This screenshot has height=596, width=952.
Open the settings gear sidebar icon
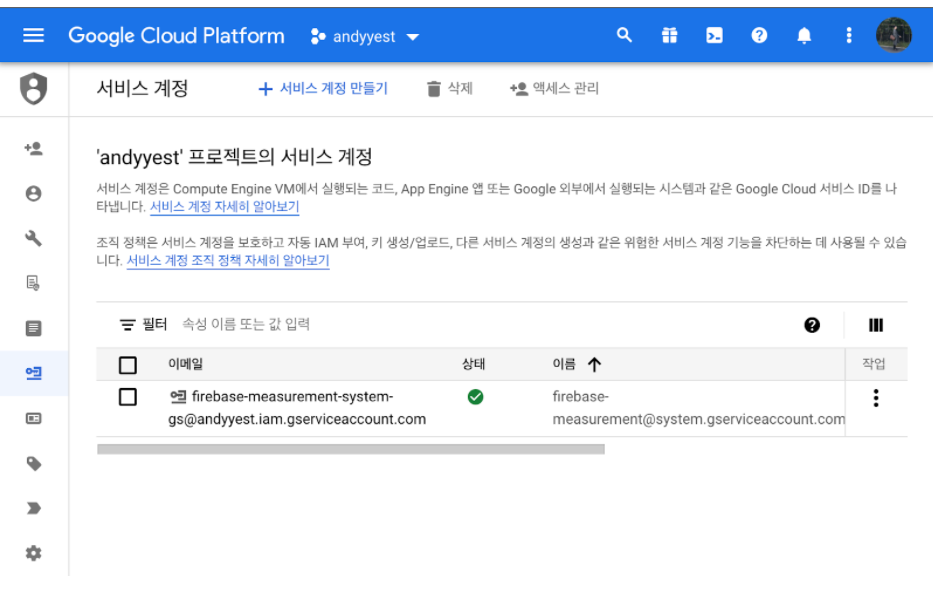pos(33,553)
